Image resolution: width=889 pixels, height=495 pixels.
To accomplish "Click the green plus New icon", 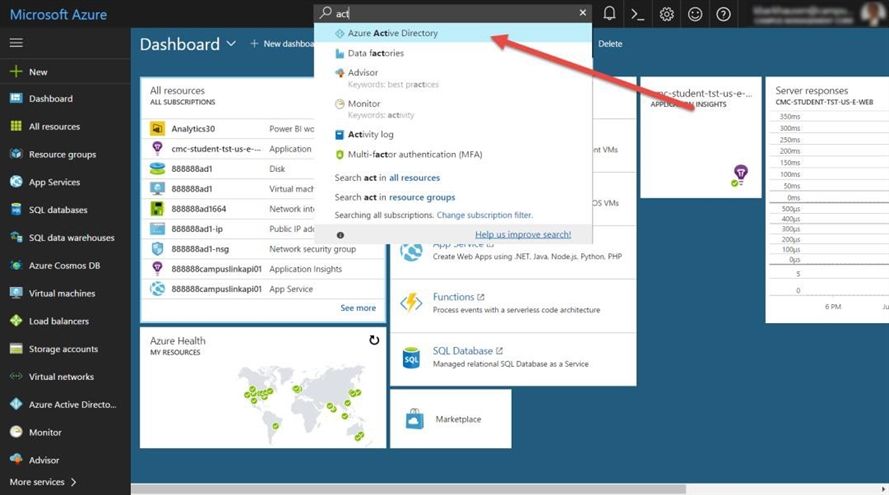I will pos(16,71).
